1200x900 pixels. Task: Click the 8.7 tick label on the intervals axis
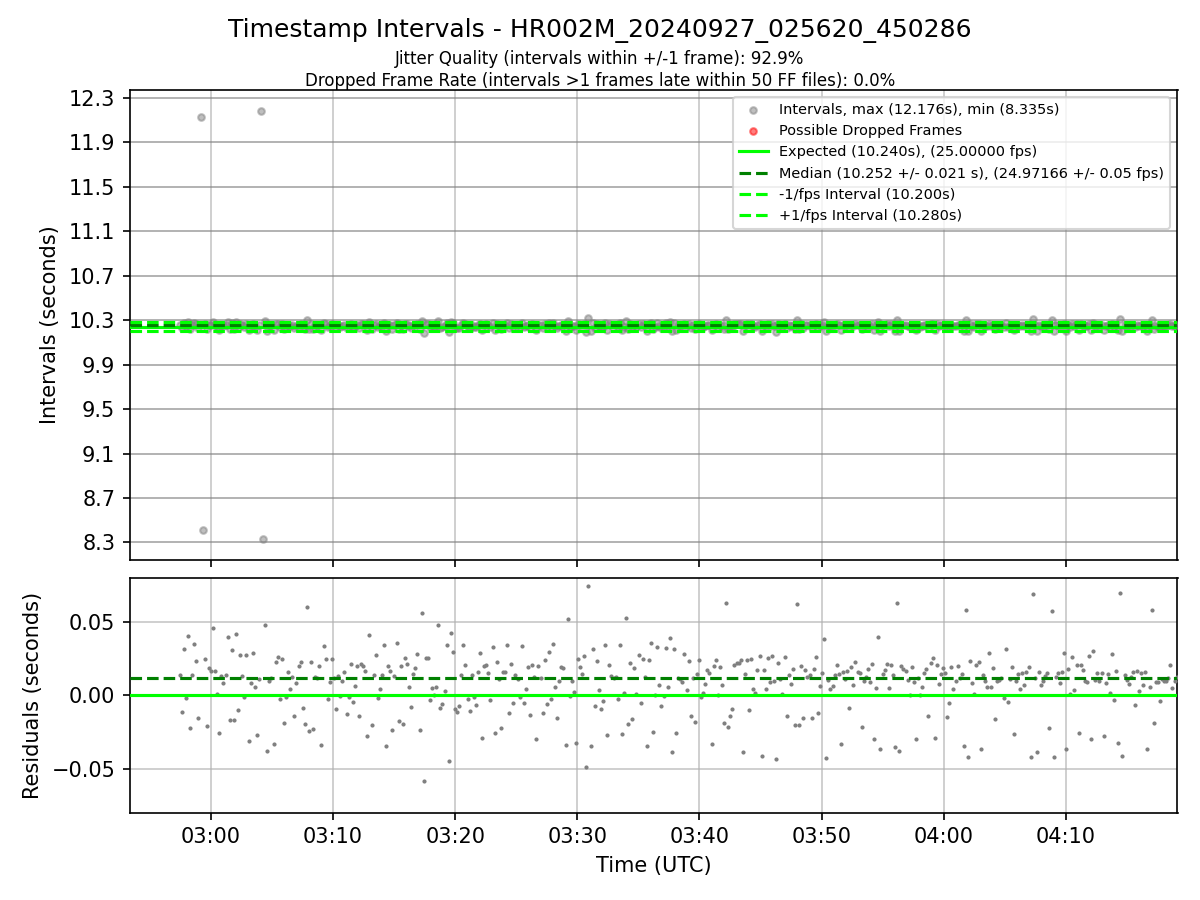(101, 498)
